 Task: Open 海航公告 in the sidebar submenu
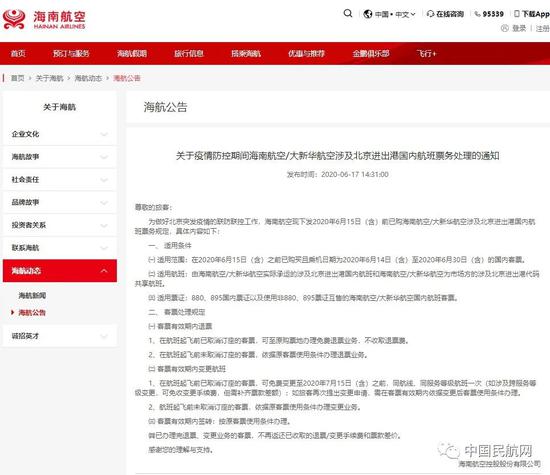pos(32,313)
